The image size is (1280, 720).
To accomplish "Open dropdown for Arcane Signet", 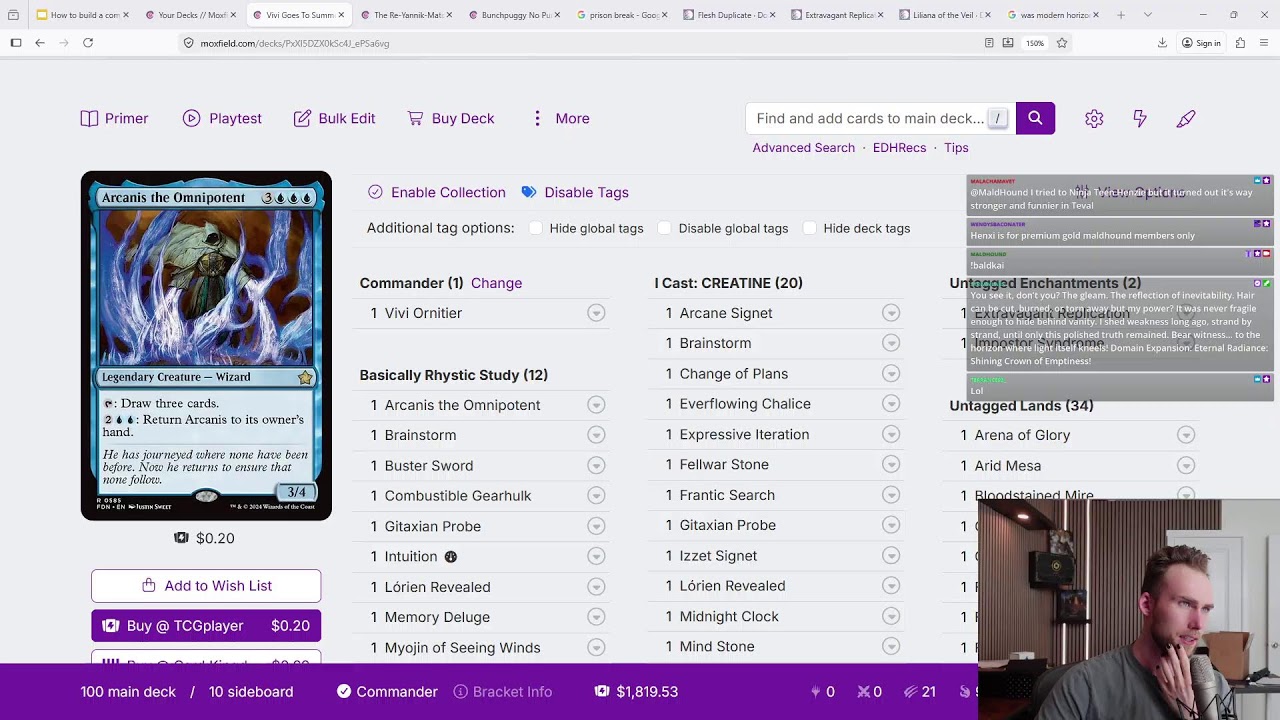I will (x=891, y=313).
